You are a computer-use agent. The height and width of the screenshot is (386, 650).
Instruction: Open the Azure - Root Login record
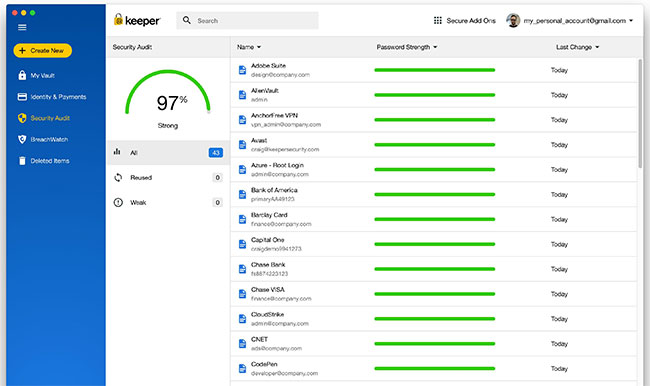(434, 170)
